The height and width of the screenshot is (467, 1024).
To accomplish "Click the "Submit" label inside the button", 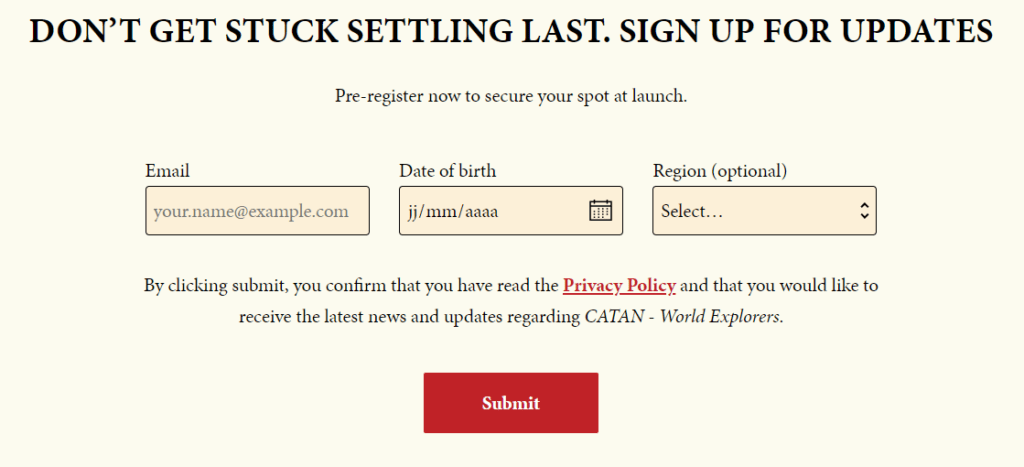I will [511, 403].
